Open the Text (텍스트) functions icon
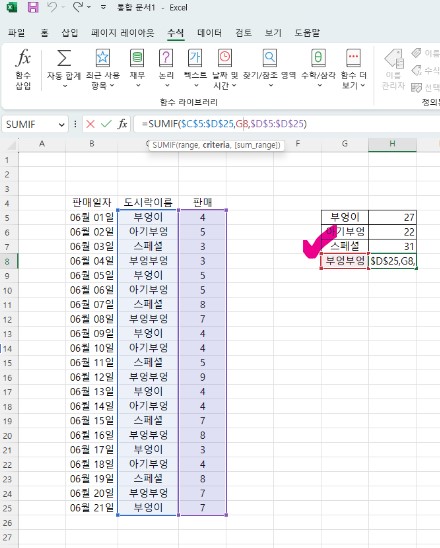Screen dimensions: 440x548 (x=195, y=58)
